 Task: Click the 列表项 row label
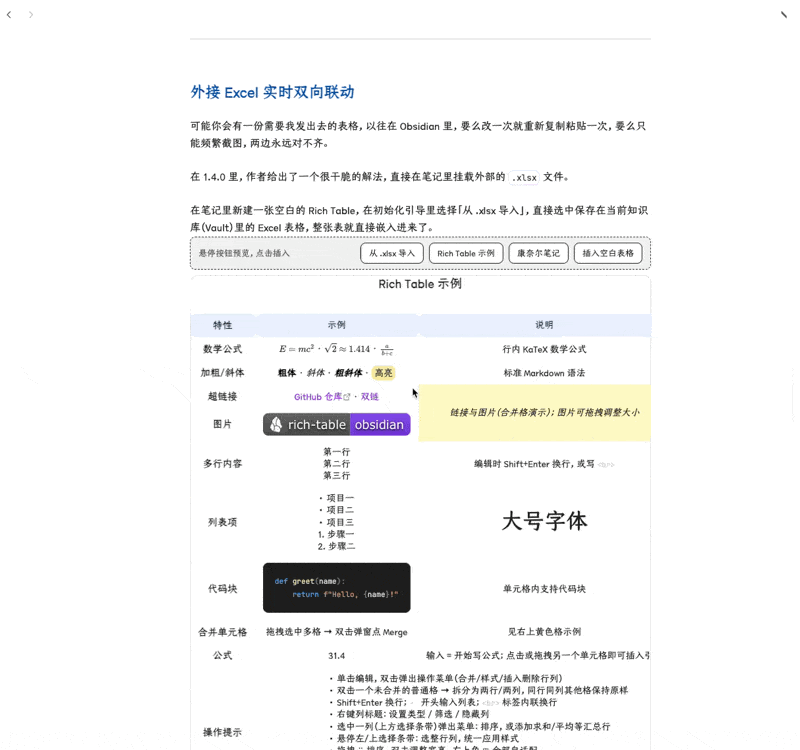[222, 522]
